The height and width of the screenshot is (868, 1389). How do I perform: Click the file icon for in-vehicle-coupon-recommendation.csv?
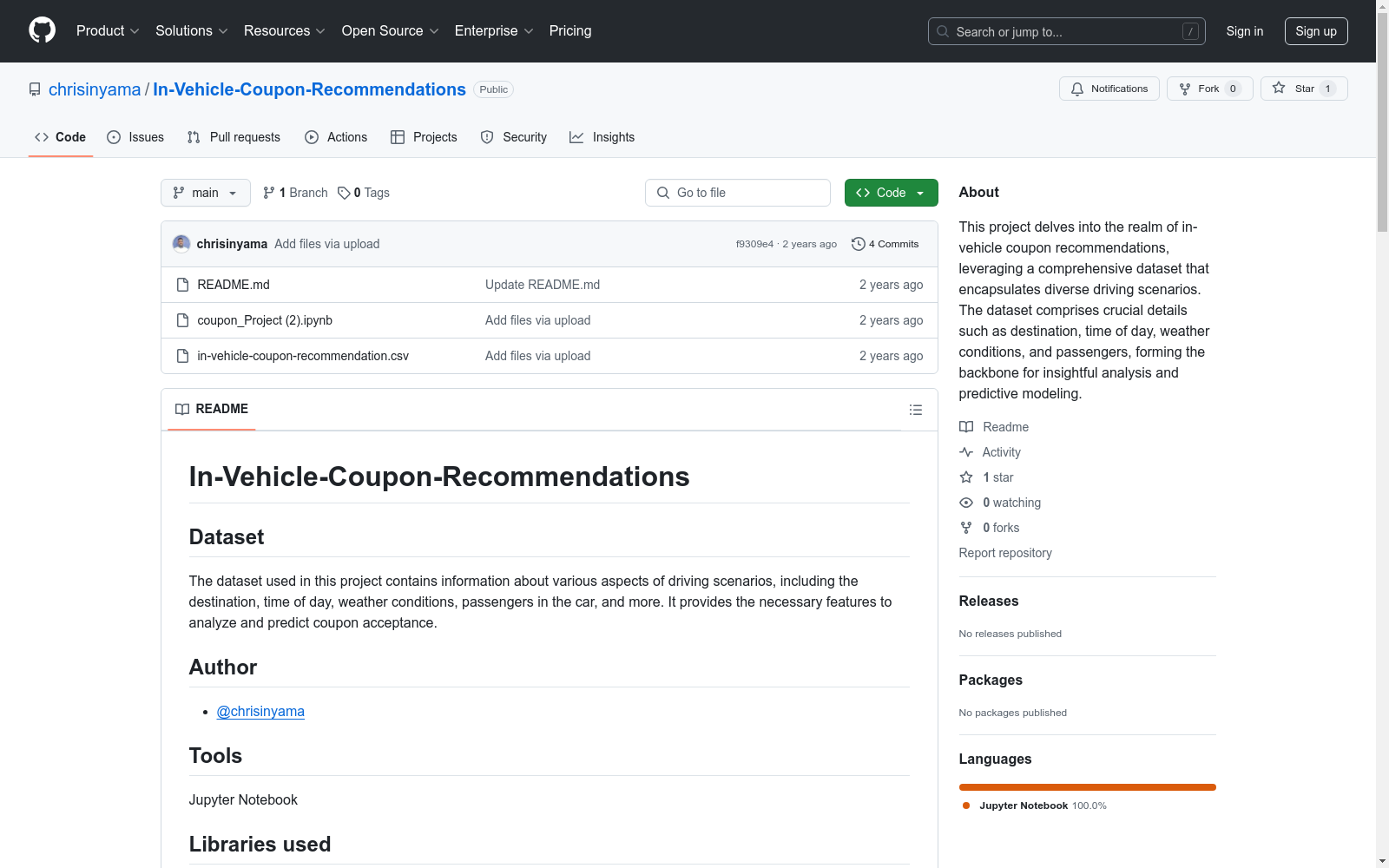(x=182, y=356)
